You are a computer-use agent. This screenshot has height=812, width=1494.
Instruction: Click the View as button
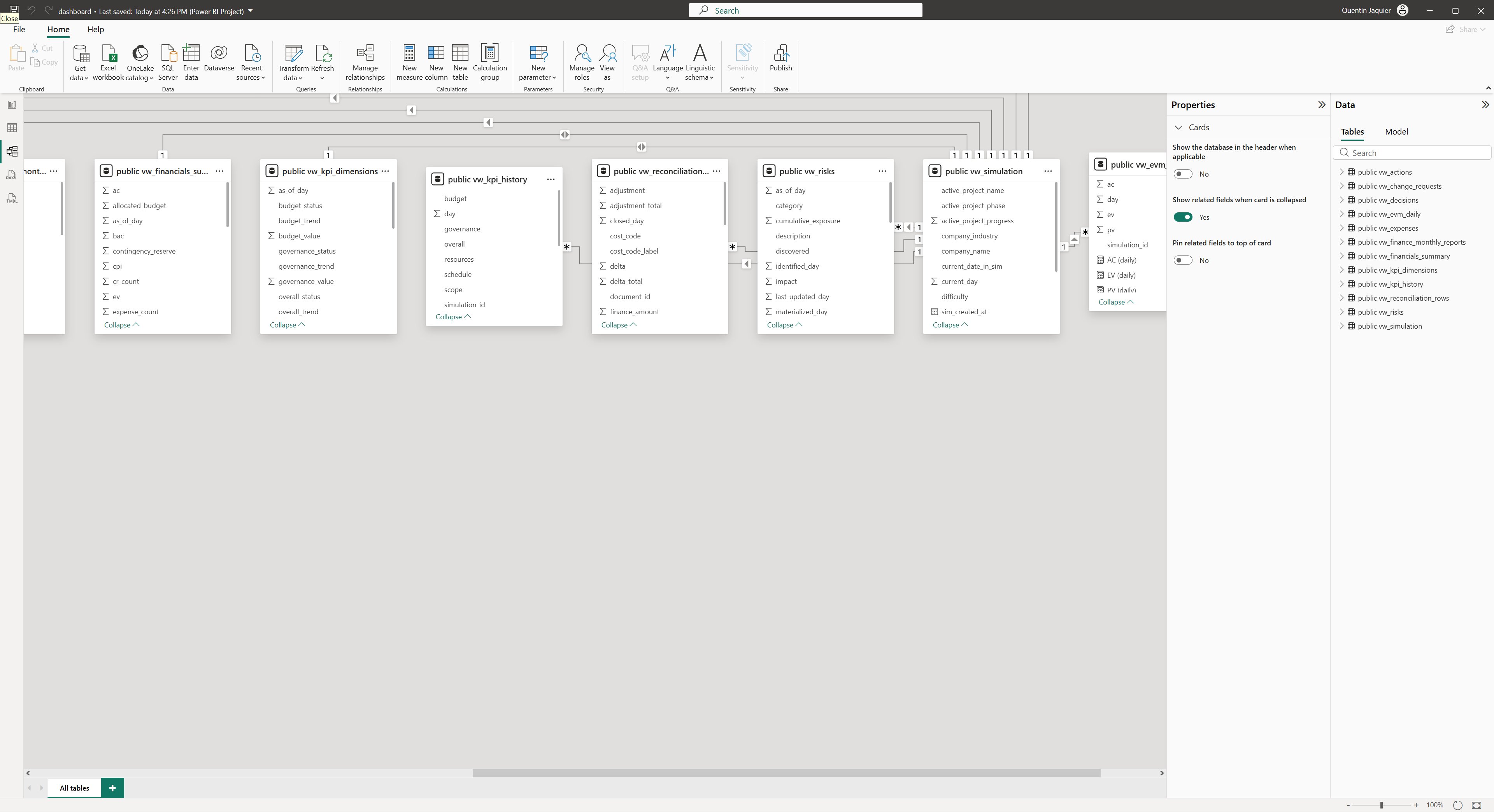pos(607,63)
